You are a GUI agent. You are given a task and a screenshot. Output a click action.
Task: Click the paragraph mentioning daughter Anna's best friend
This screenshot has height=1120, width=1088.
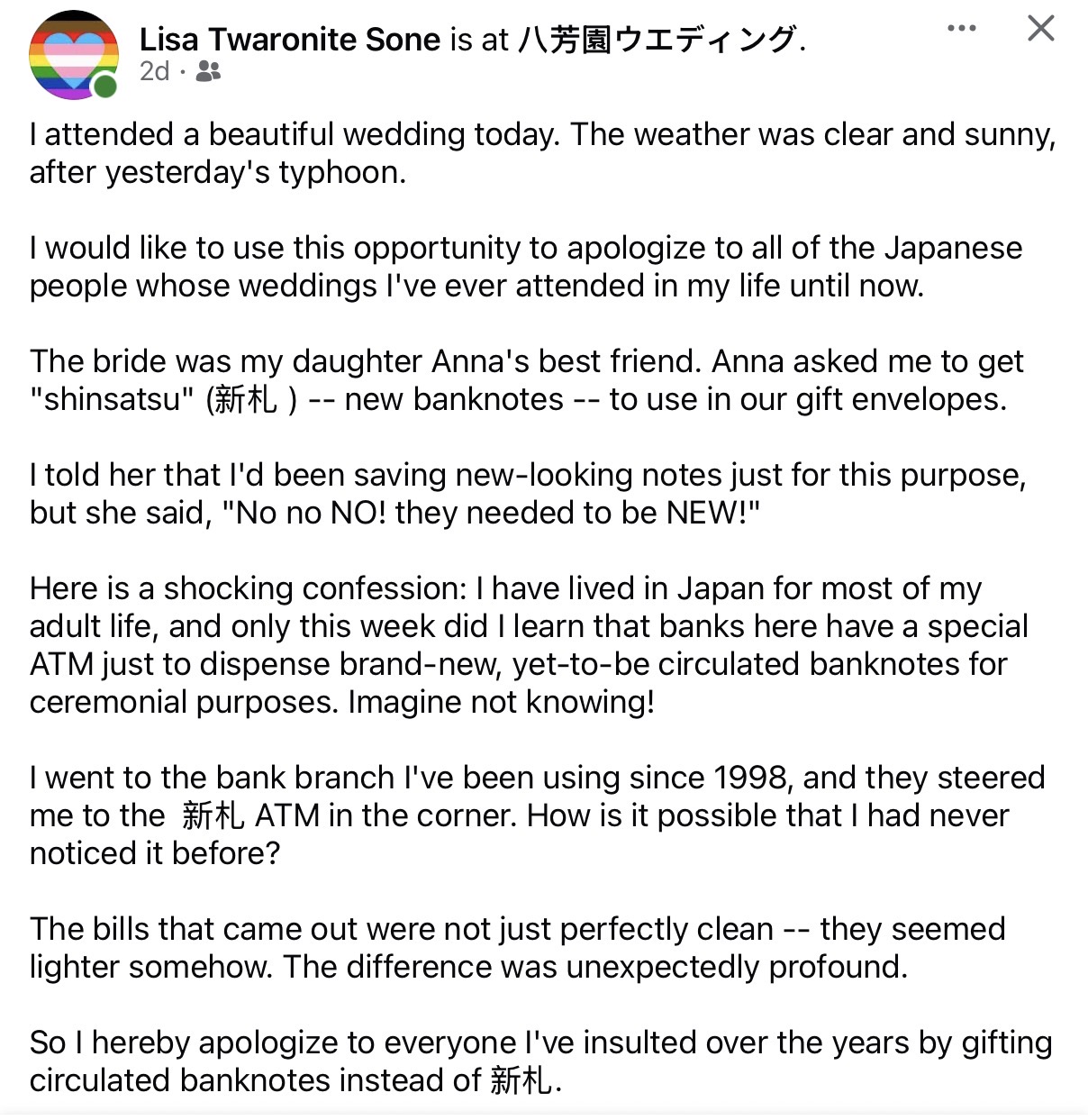tap(527, 380)
